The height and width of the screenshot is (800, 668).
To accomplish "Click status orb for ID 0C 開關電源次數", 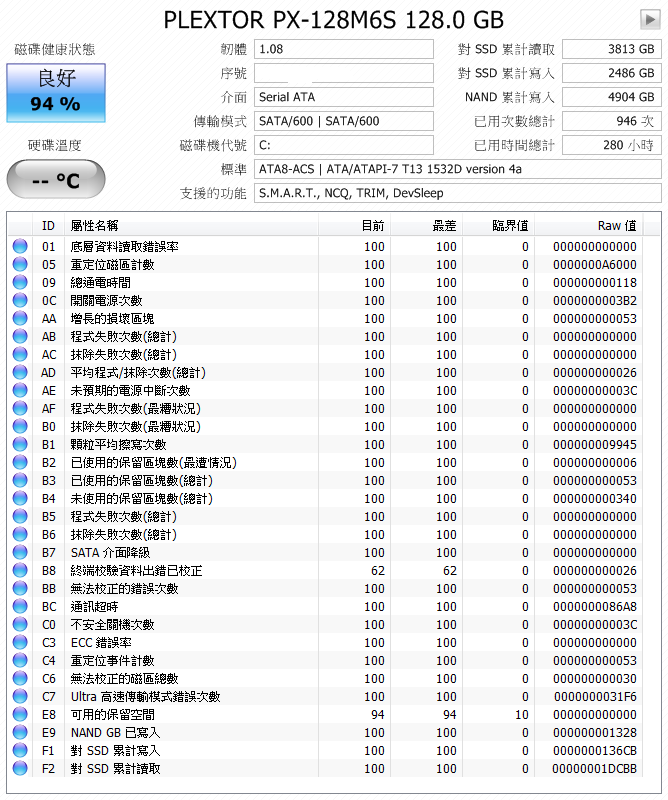I will pos(20,301).
